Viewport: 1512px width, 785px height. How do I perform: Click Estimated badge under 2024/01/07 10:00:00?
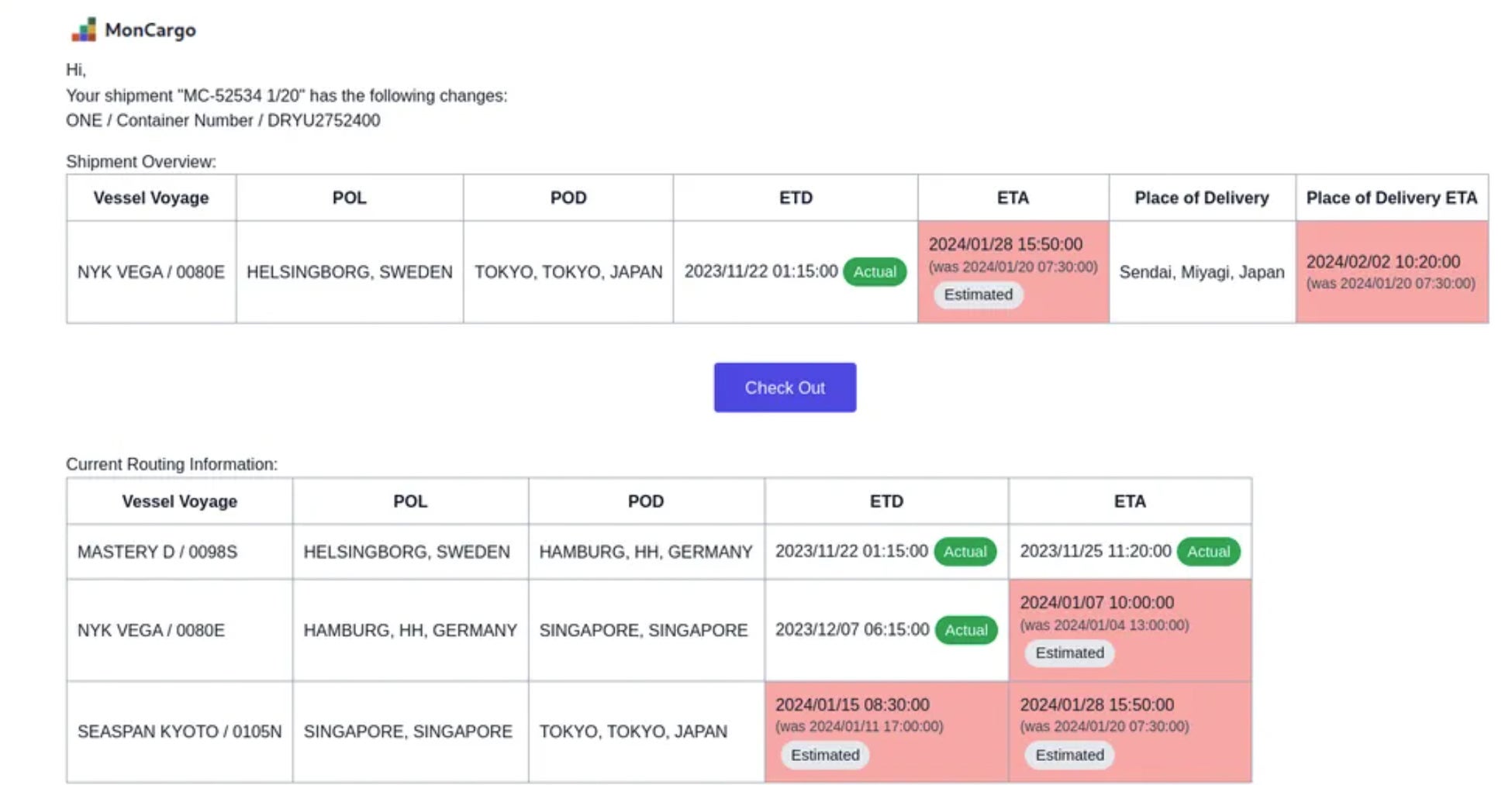1068,653
